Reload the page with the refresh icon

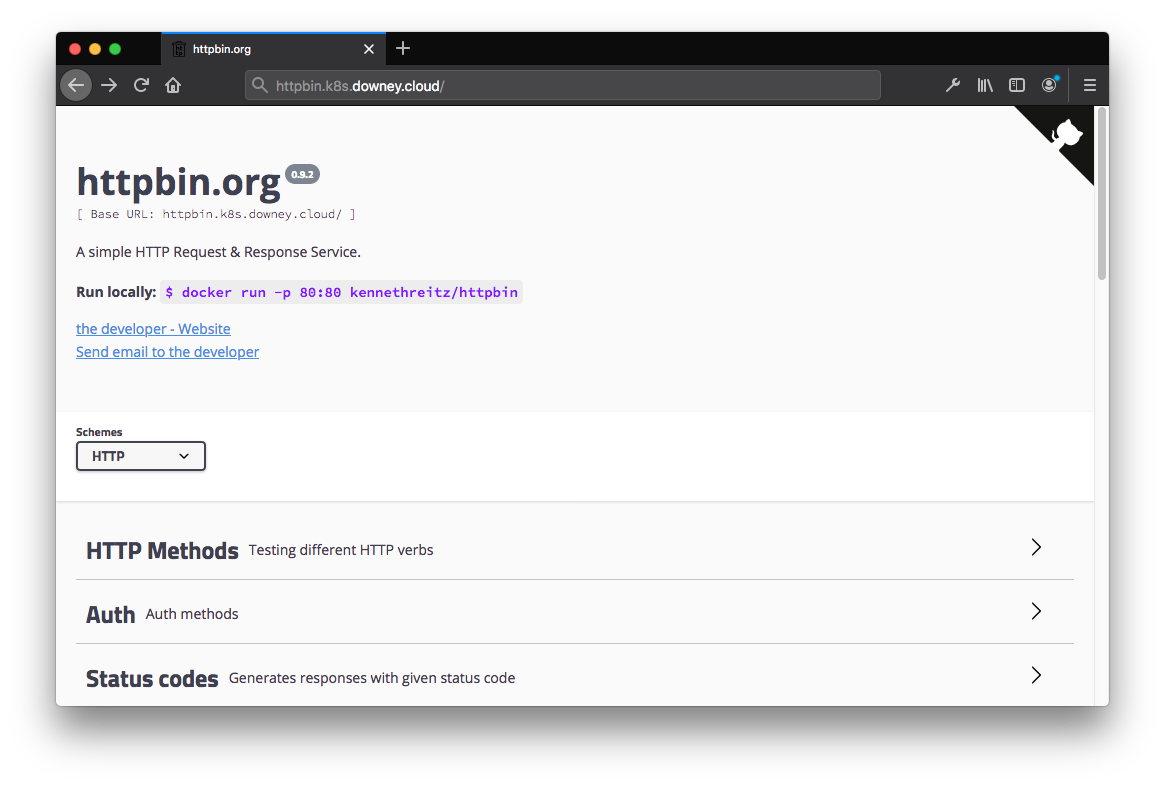click(x=141, y=85)
